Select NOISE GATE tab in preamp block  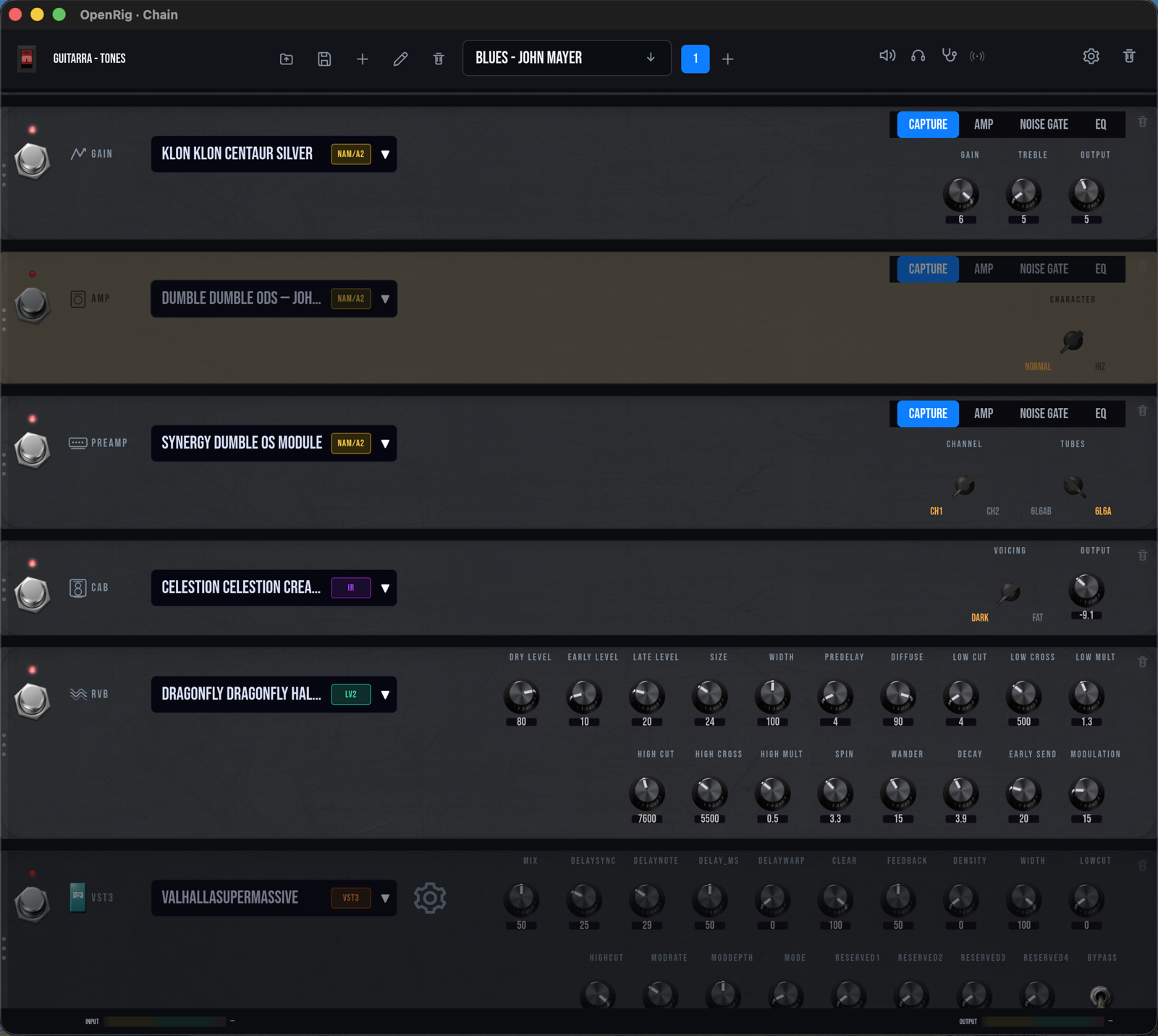pos(1044,414)
